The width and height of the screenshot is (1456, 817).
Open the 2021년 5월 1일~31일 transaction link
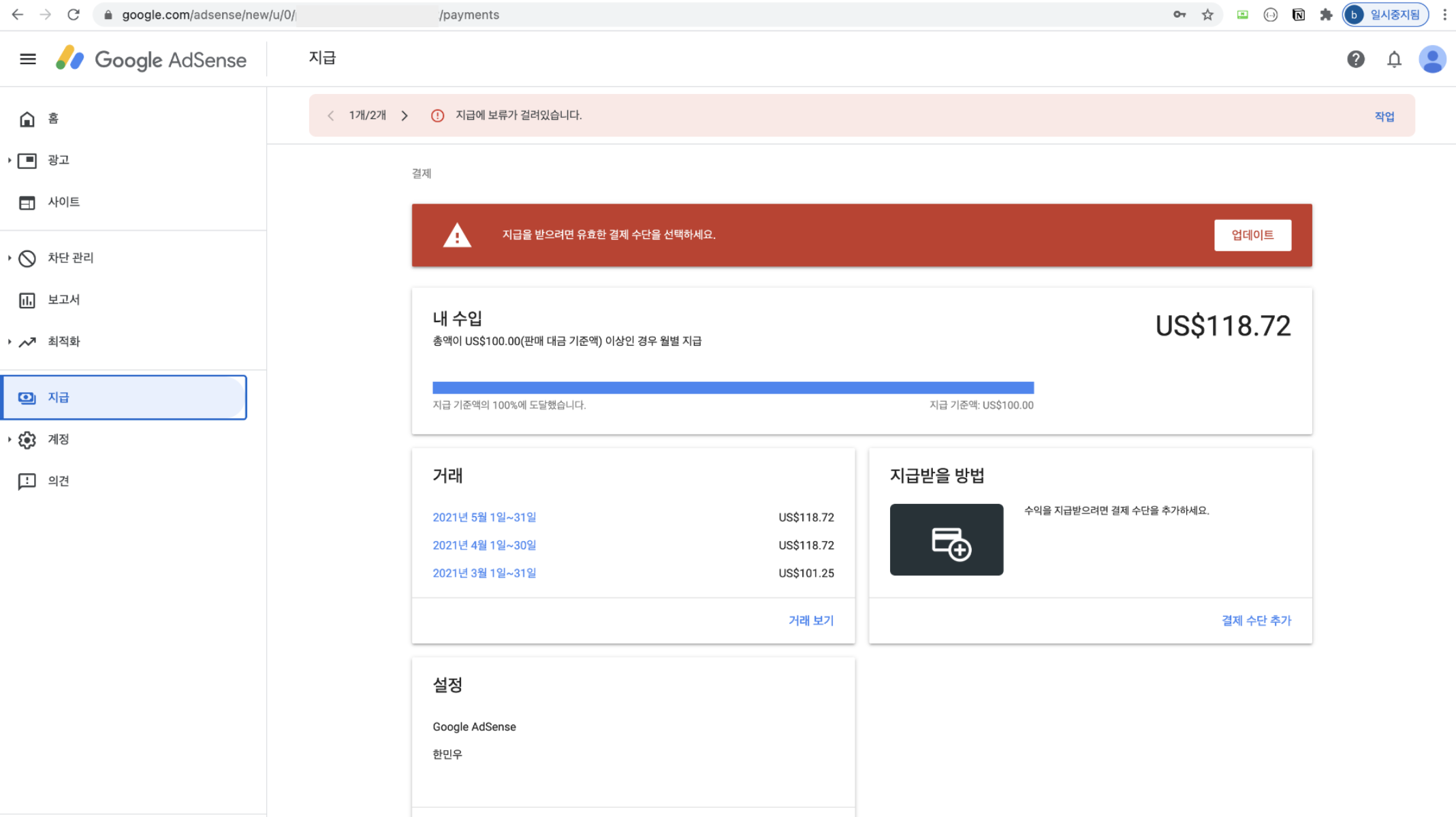coord(484,517)
